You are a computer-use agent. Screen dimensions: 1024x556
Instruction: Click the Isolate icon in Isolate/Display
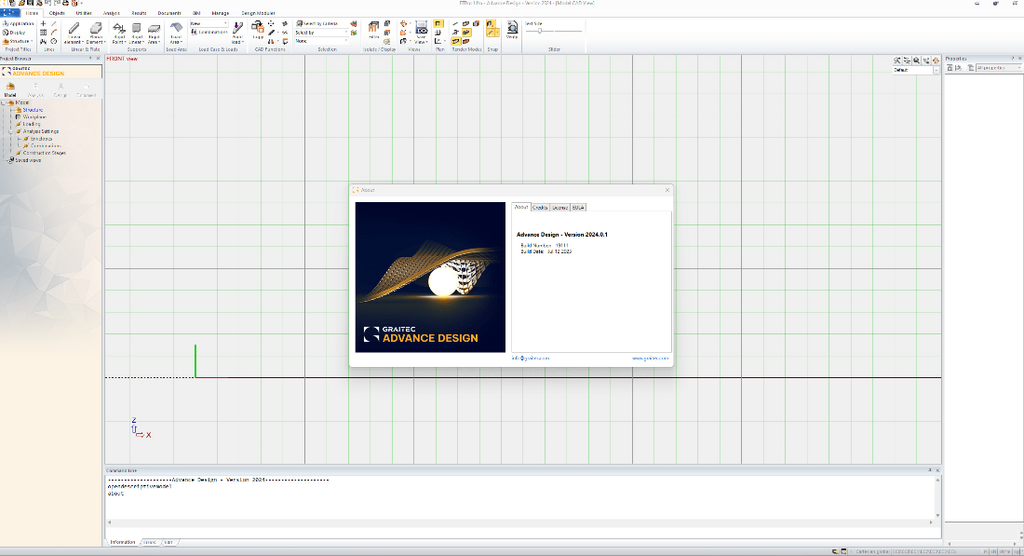click(374, 27)
